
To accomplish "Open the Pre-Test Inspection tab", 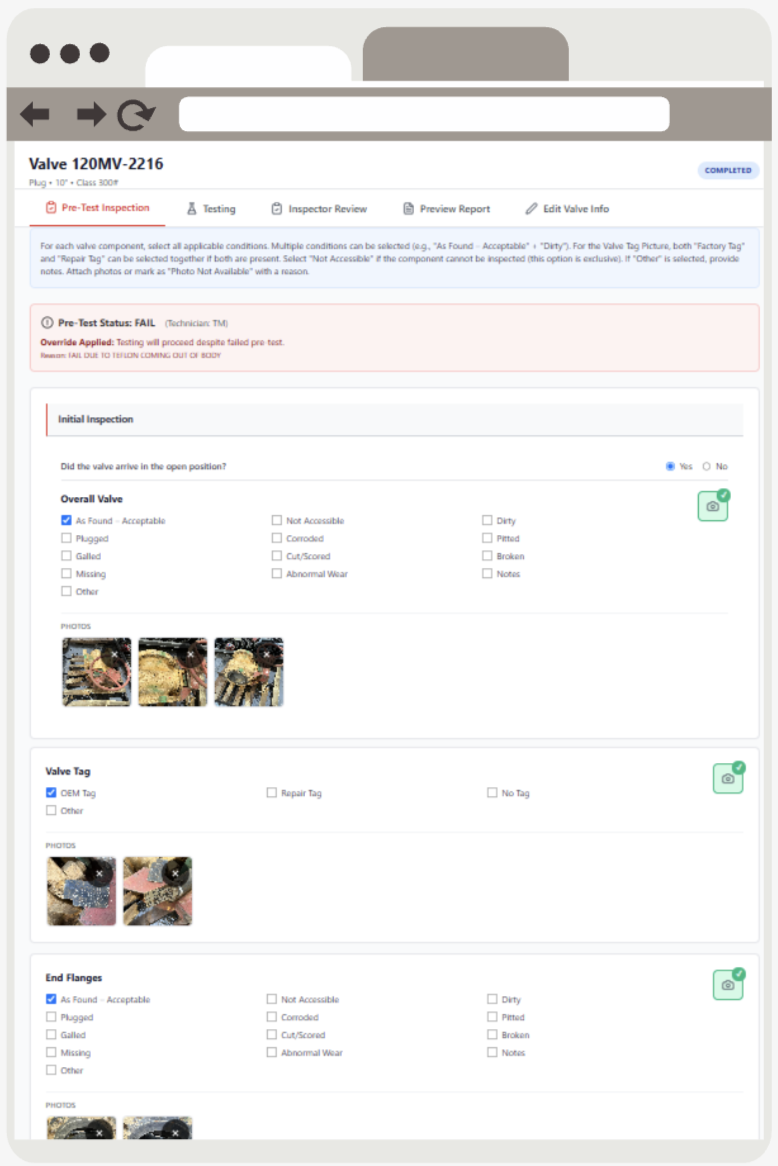I will tap(97, 208).
